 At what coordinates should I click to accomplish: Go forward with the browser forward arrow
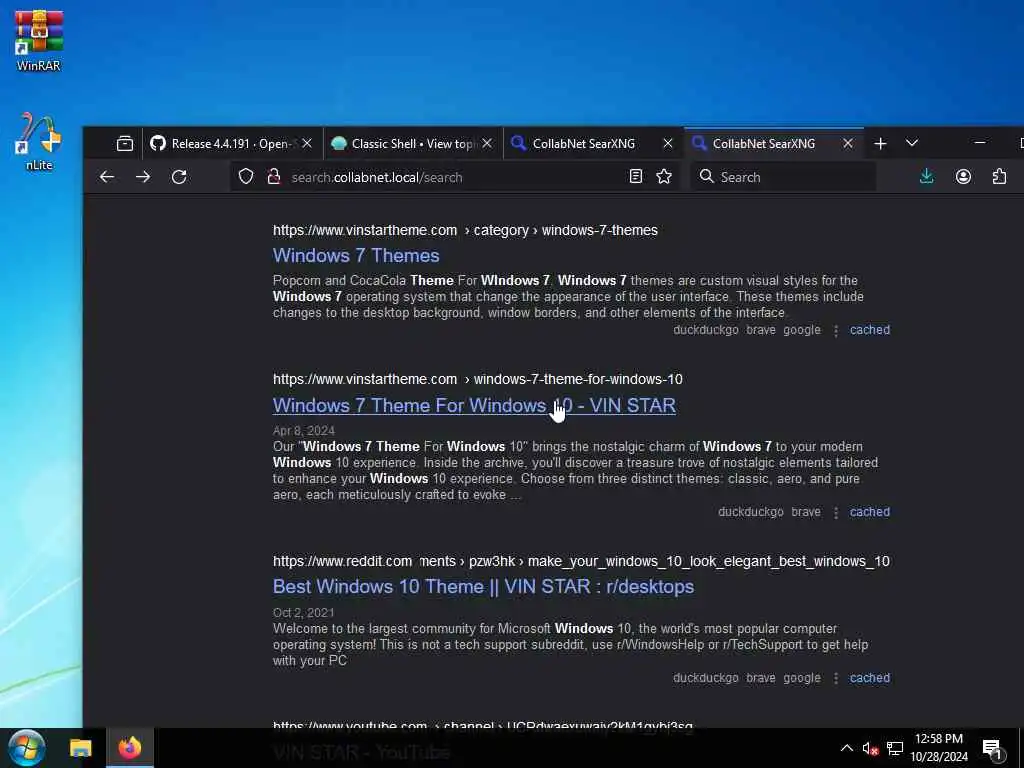click(143, 177)
